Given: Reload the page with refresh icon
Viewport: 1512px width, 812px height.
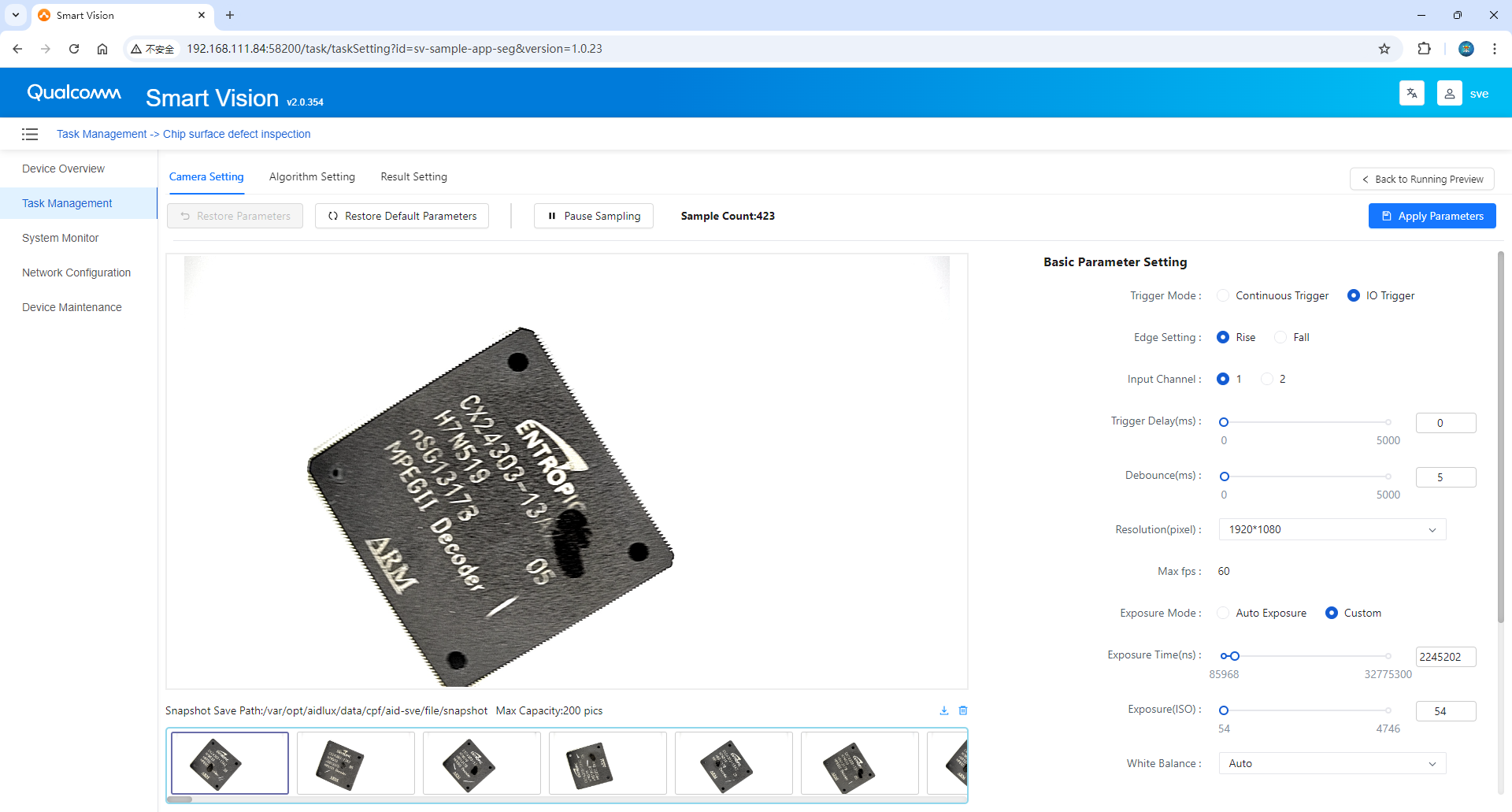Looking at the screenshot, I should click(x=74, y=49).
